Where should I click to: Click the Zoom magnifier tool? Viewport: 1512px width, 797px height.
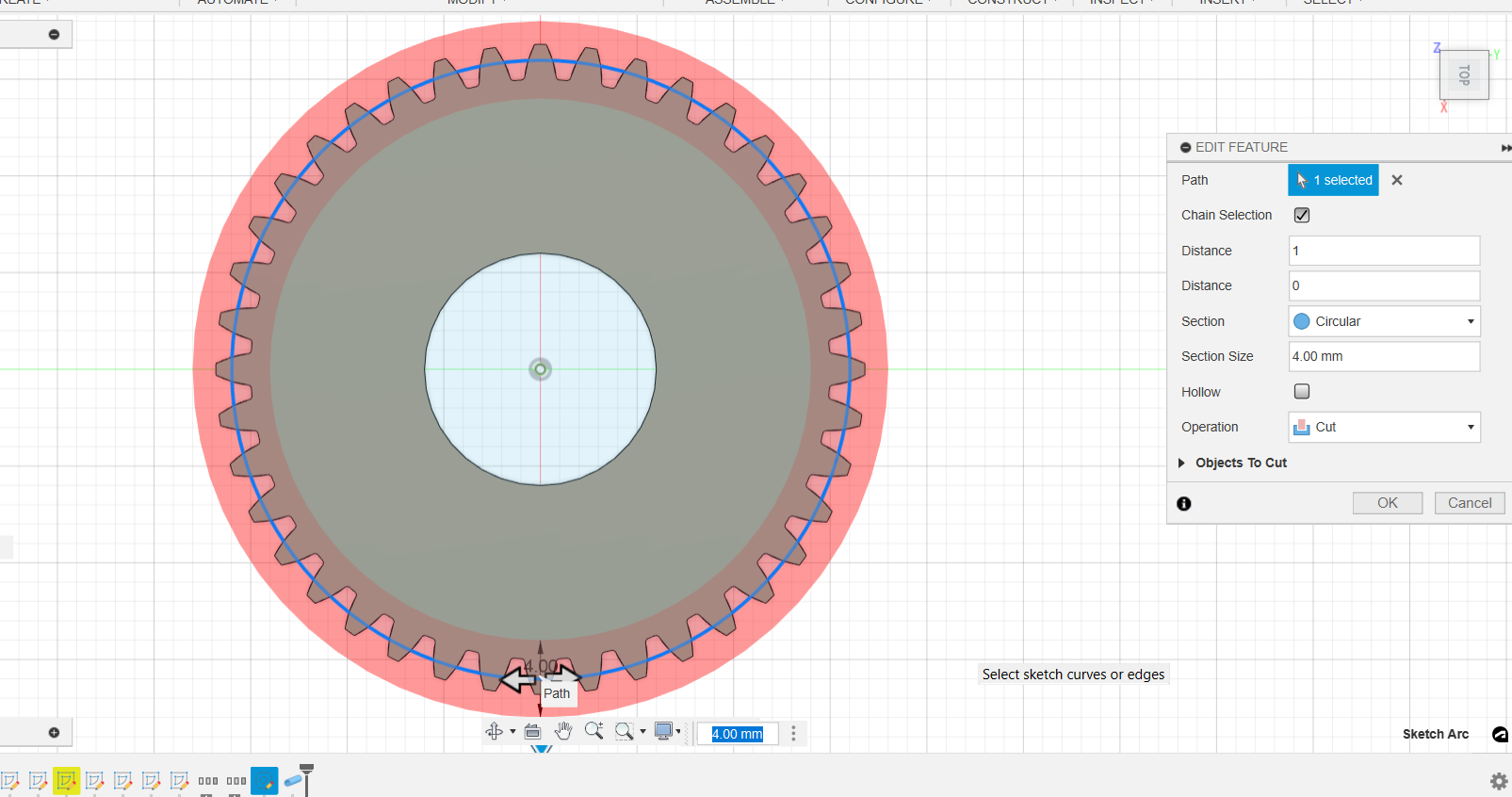click(593, 731)
